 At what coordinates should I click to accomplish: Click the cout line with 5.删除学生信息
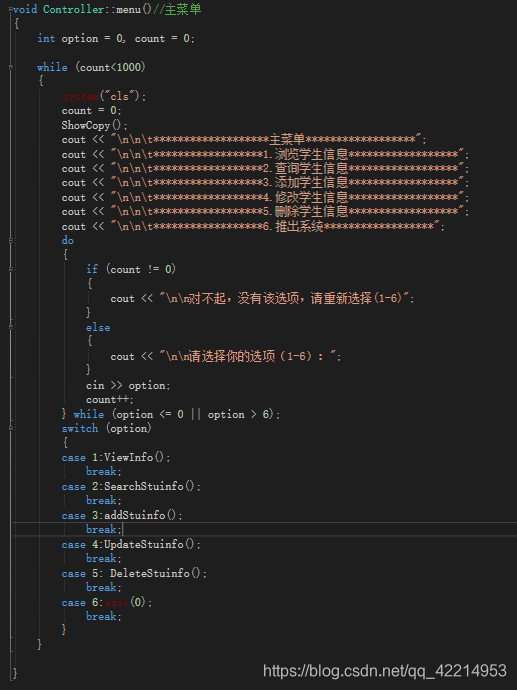[265, 212]
